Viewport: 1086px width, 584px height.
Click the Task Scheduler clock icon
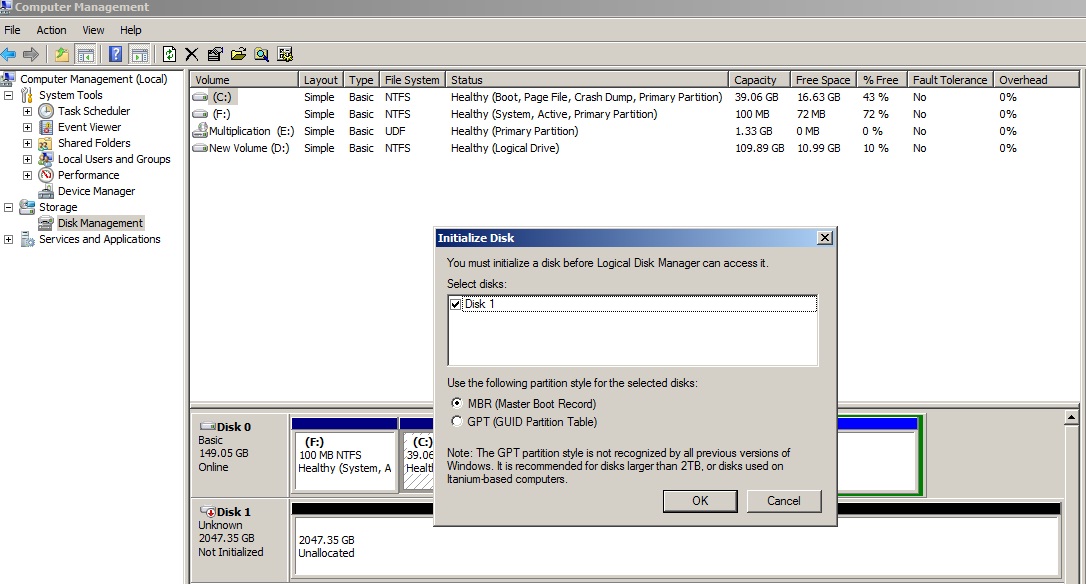[46, 111]
